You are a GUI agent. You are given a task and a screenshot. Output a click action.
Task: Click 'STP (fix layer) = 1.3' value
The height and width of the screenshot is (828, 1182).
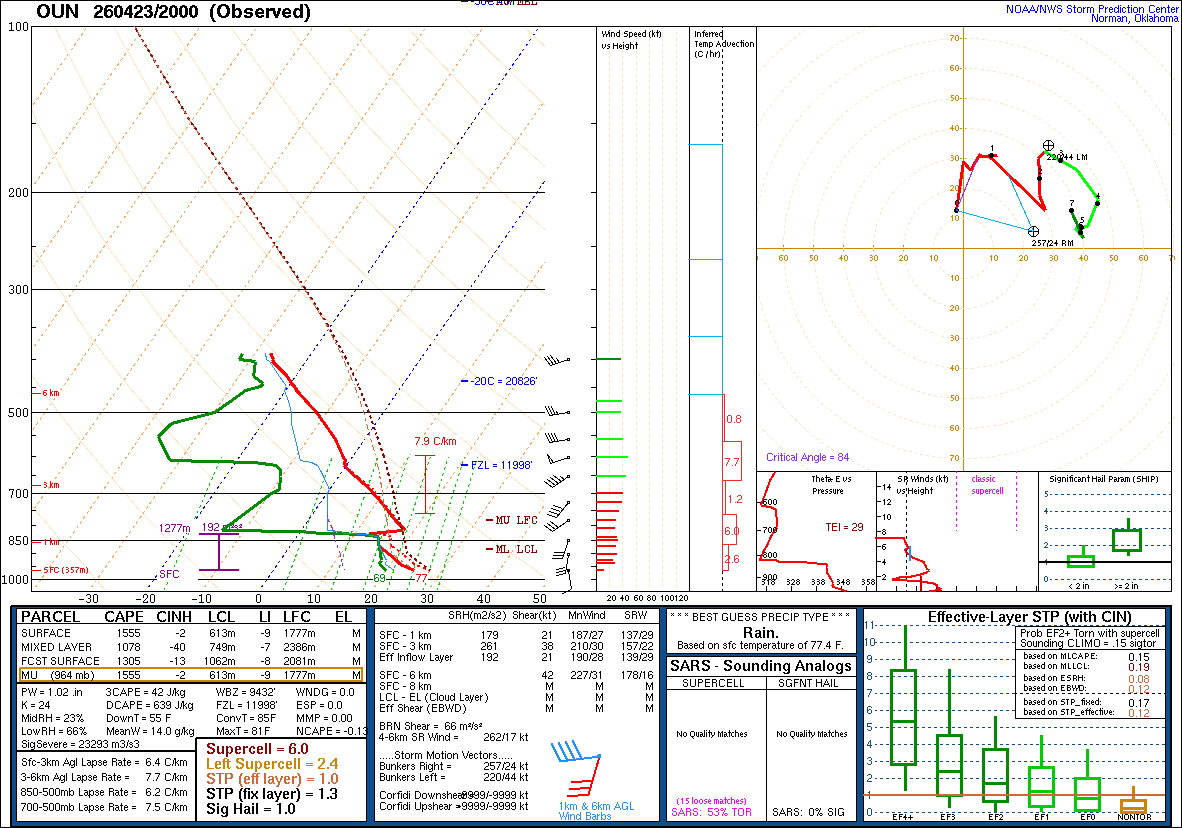272,794
